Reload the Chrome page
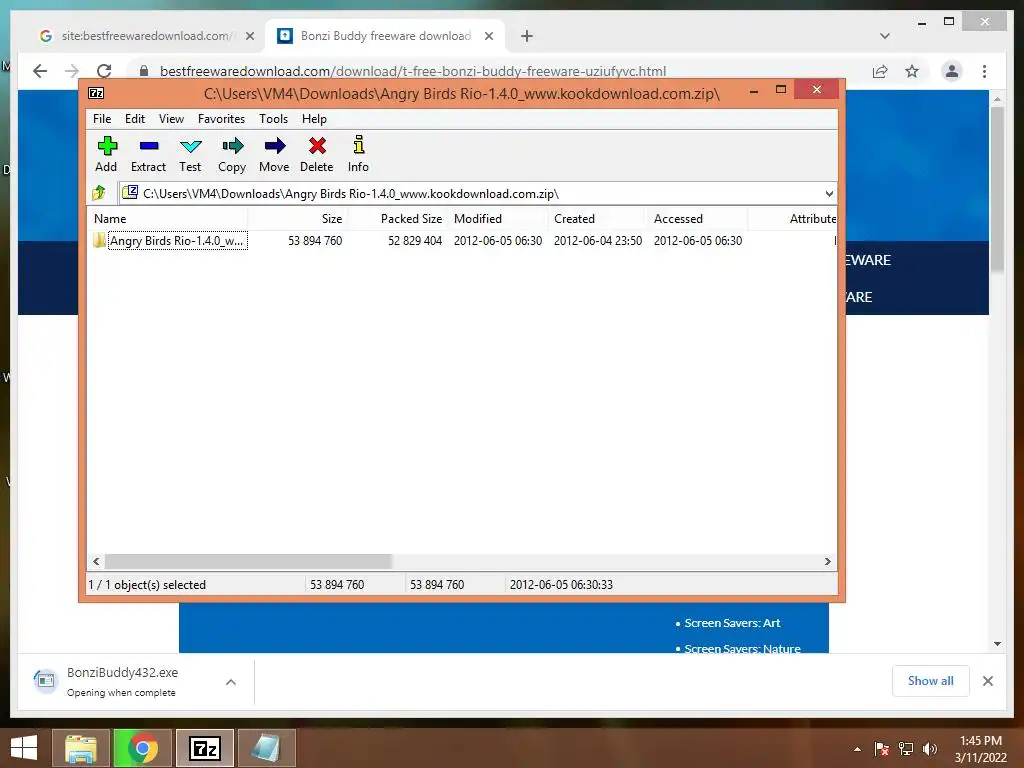Viewport: 1024px width, 768px height. [x=104, y=71]
